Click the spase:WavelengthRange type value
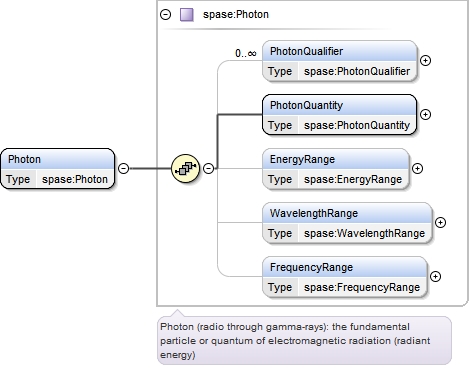The image size is (470, 368). coord(364,233)
